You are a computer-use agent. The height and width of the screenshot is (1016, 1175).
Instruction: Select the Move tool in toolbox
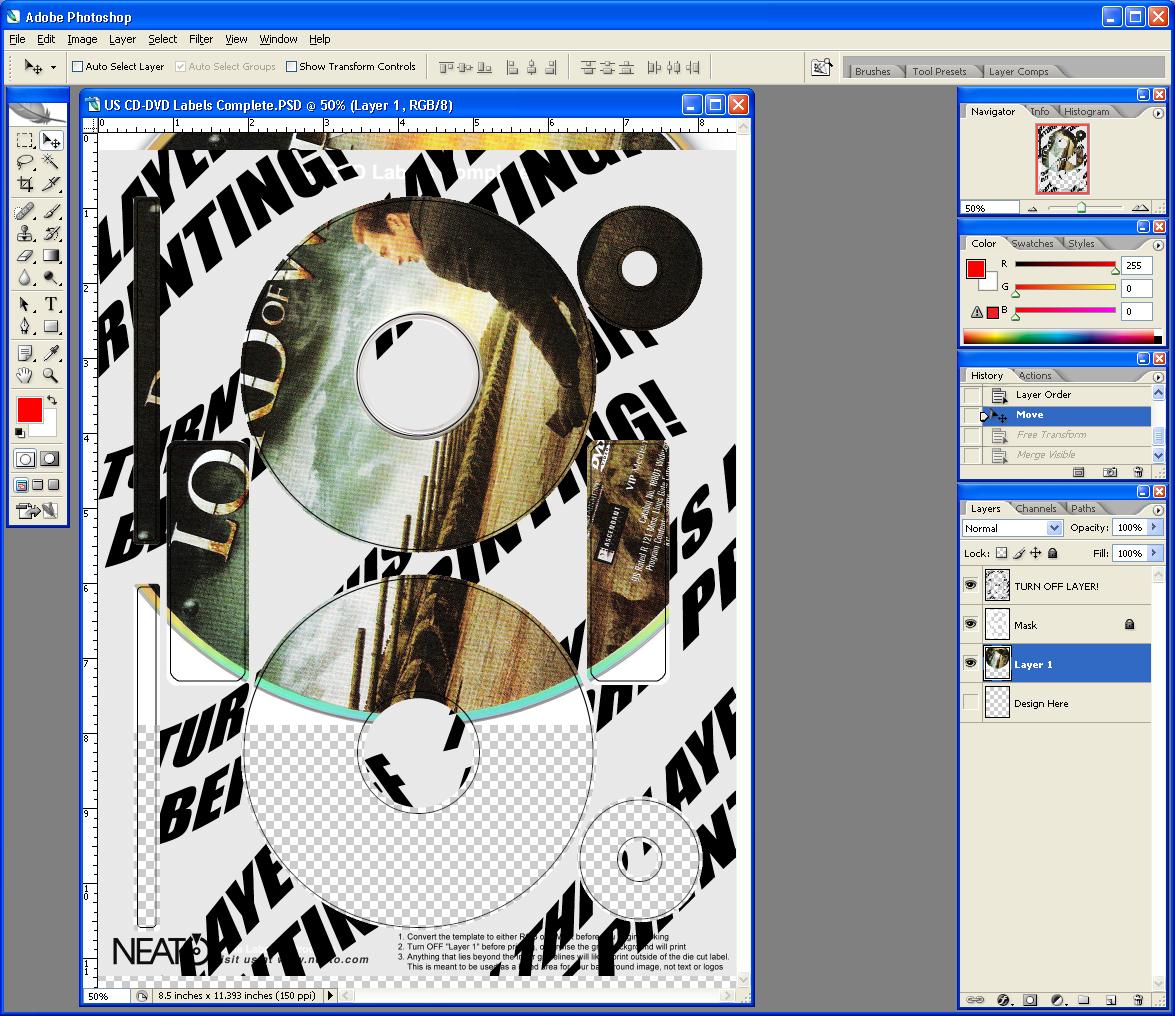coord(51,140)
